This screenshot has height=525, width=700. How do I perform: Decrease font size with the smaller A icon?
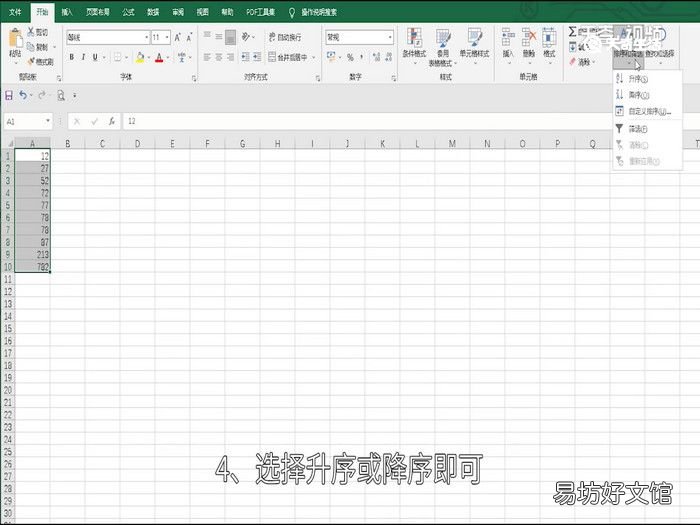click(x=189, y=38)
